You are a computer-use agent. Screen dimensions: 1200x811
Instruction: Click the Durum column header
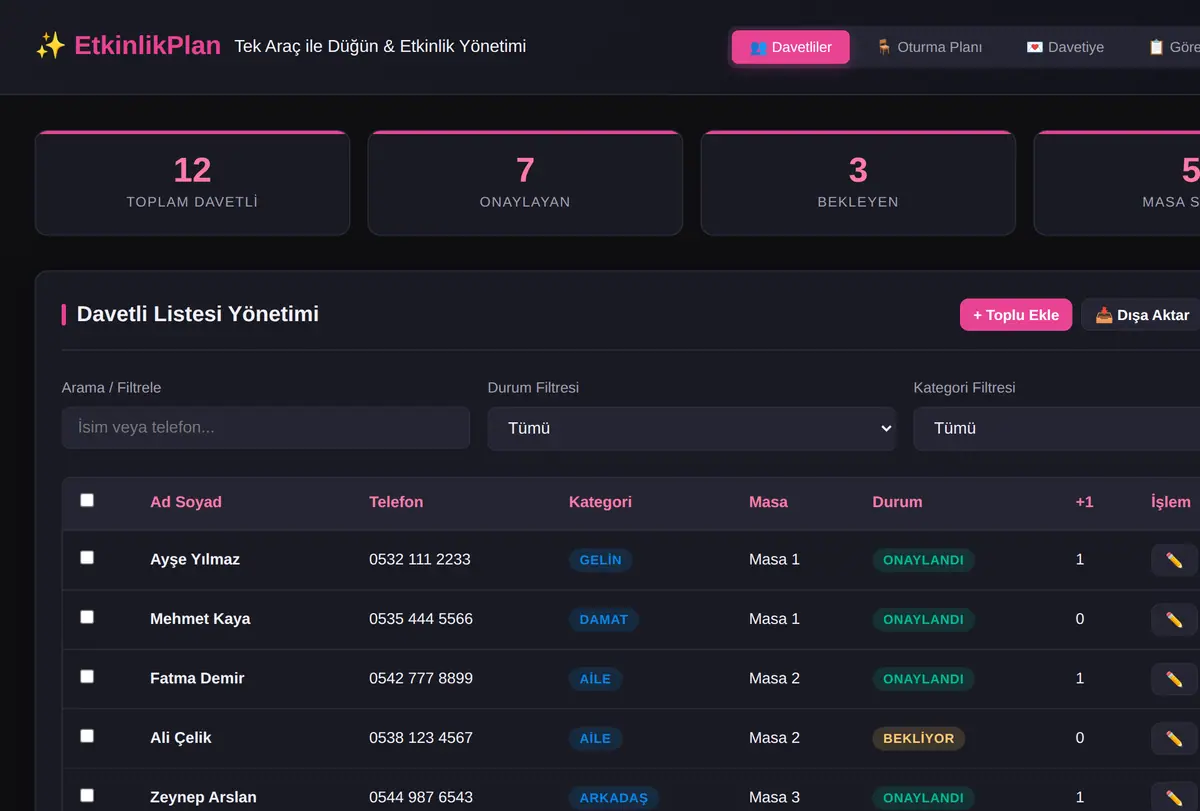tap(897, 502)
